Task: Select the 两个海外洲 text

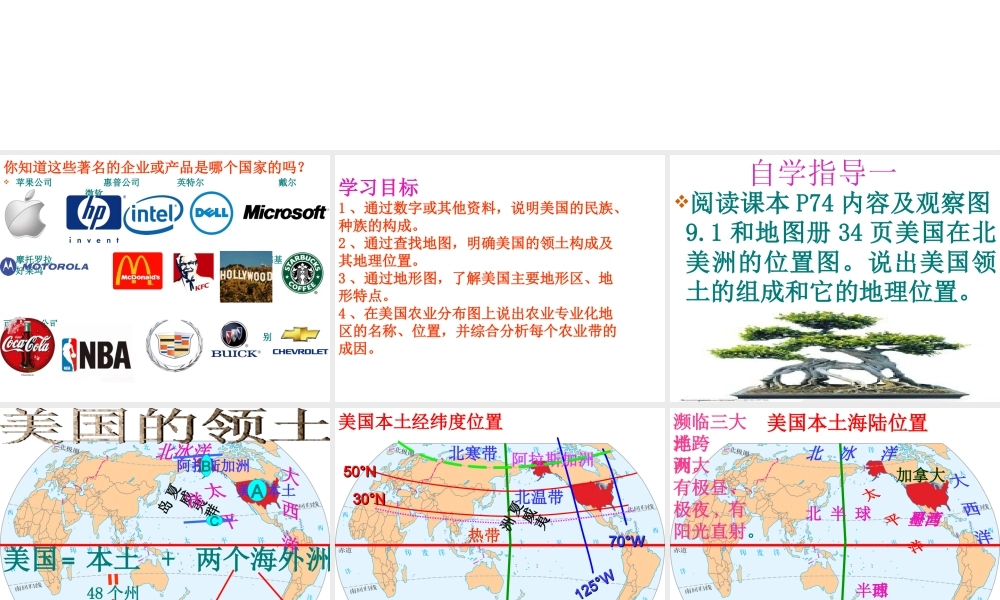Action: tap(263, 560)
